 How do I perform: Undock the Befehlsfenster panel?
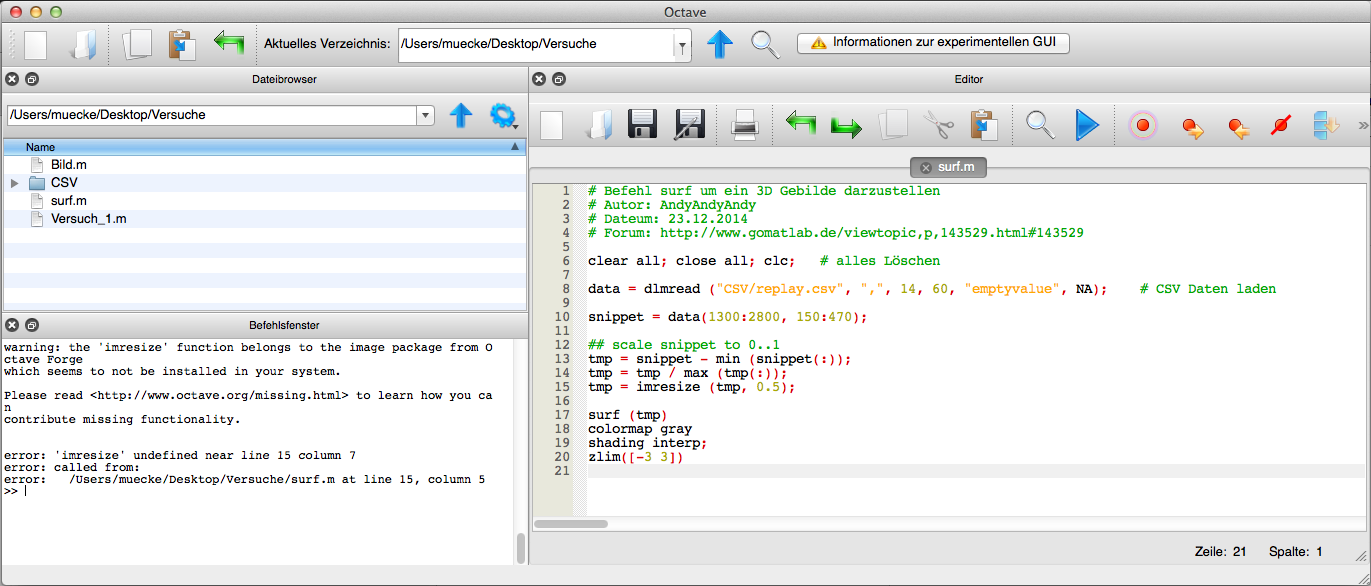tap(32, 325)
